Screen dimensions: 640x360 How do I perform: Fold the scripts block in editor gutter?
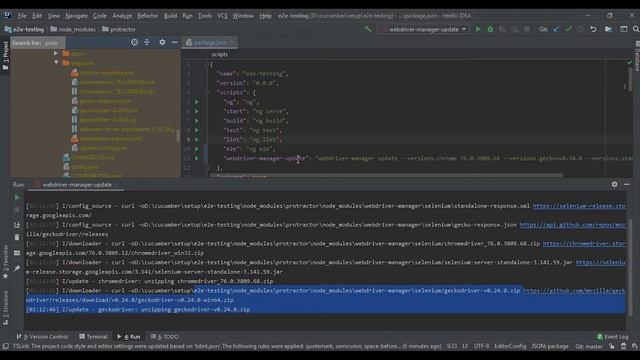click(x=207, y=93)
